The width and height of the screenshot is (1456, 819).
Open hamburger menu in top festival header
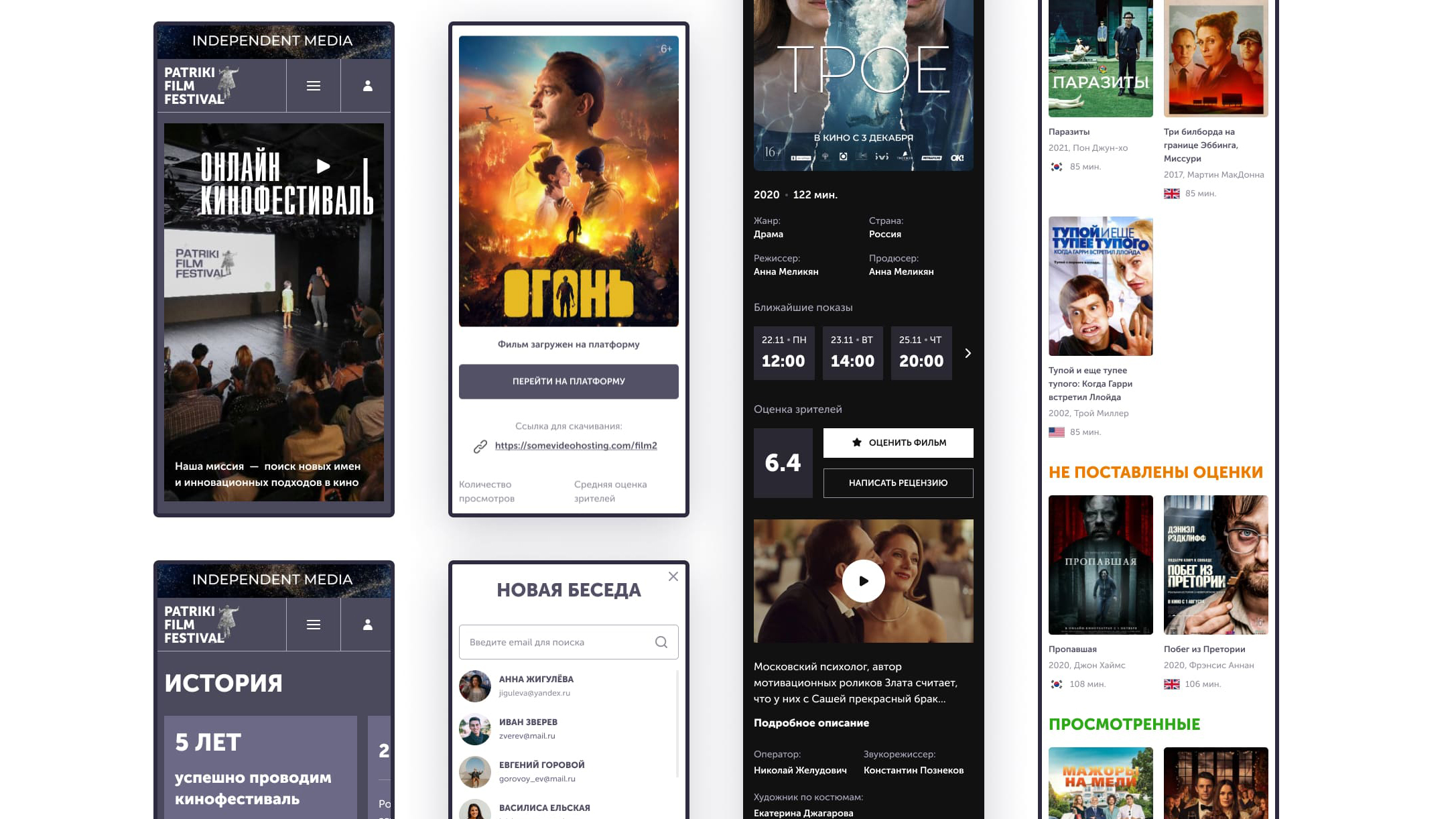313,86
